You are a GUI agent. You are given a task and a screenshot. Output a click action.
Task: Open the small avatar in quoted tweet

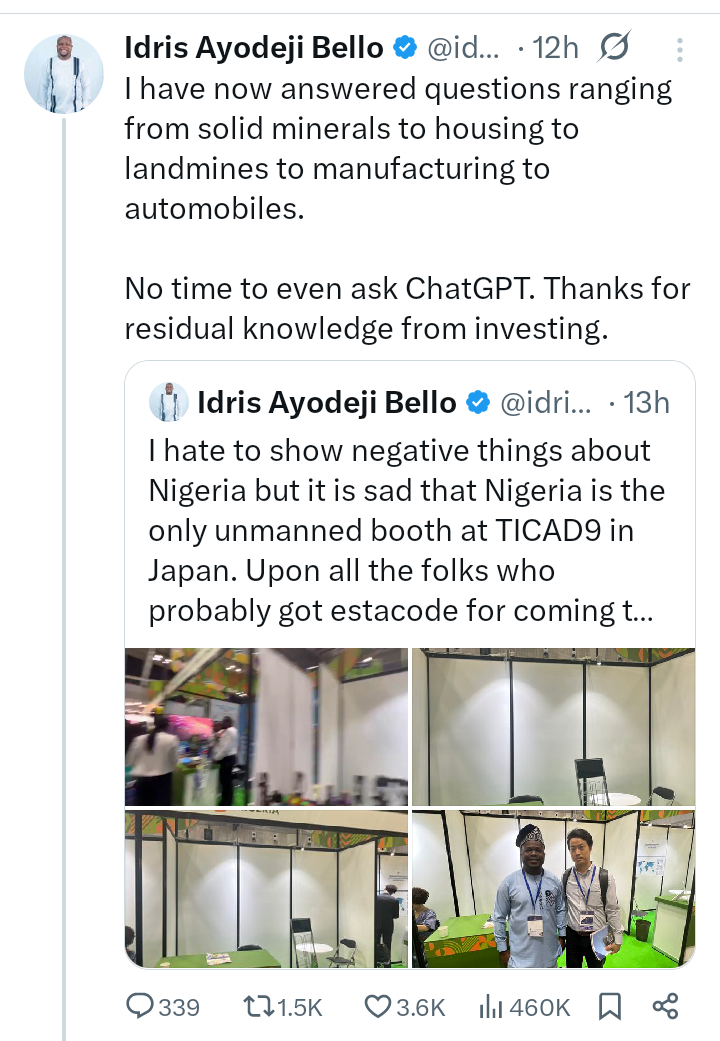pos(169,403)
